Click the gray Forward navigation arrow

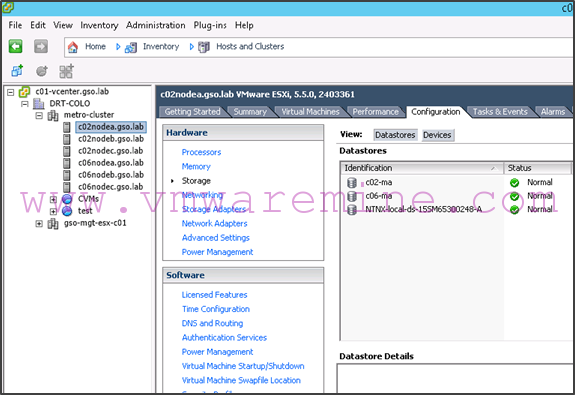(x=41, y=47)
